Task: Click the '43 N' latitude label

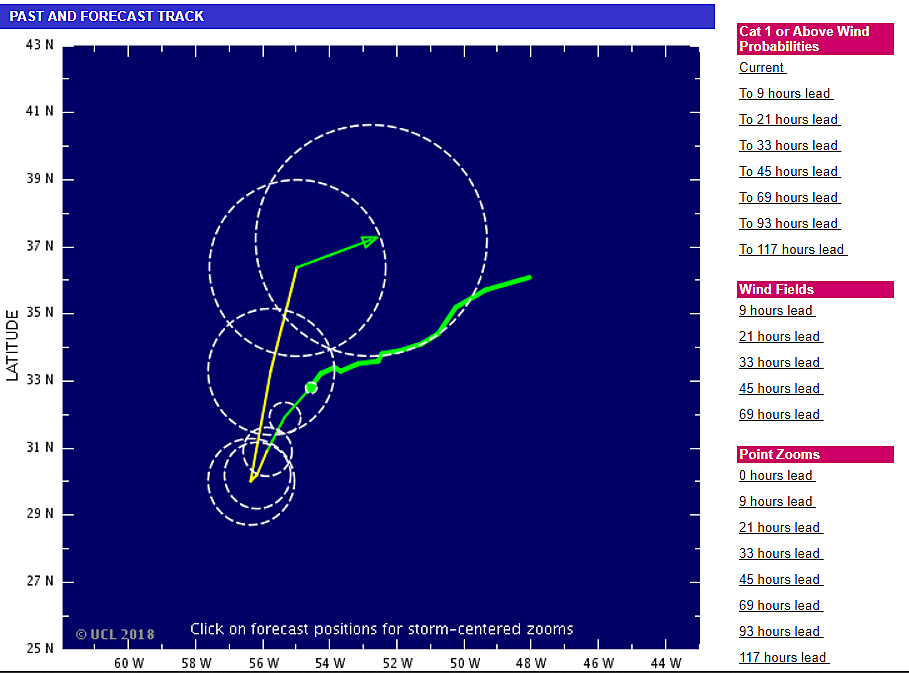Action: [x=39, y=45]
